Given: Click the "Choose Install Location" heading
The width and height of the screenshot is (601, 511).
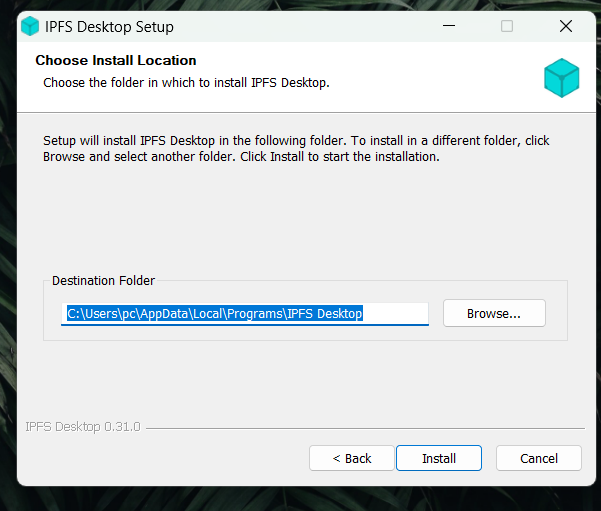Looking at the screenshot, I should click(116, 60).
